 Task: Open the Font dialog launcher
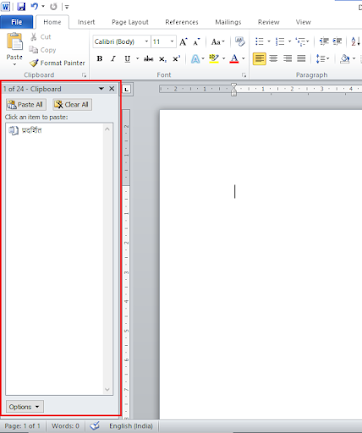tap(244, 75)
